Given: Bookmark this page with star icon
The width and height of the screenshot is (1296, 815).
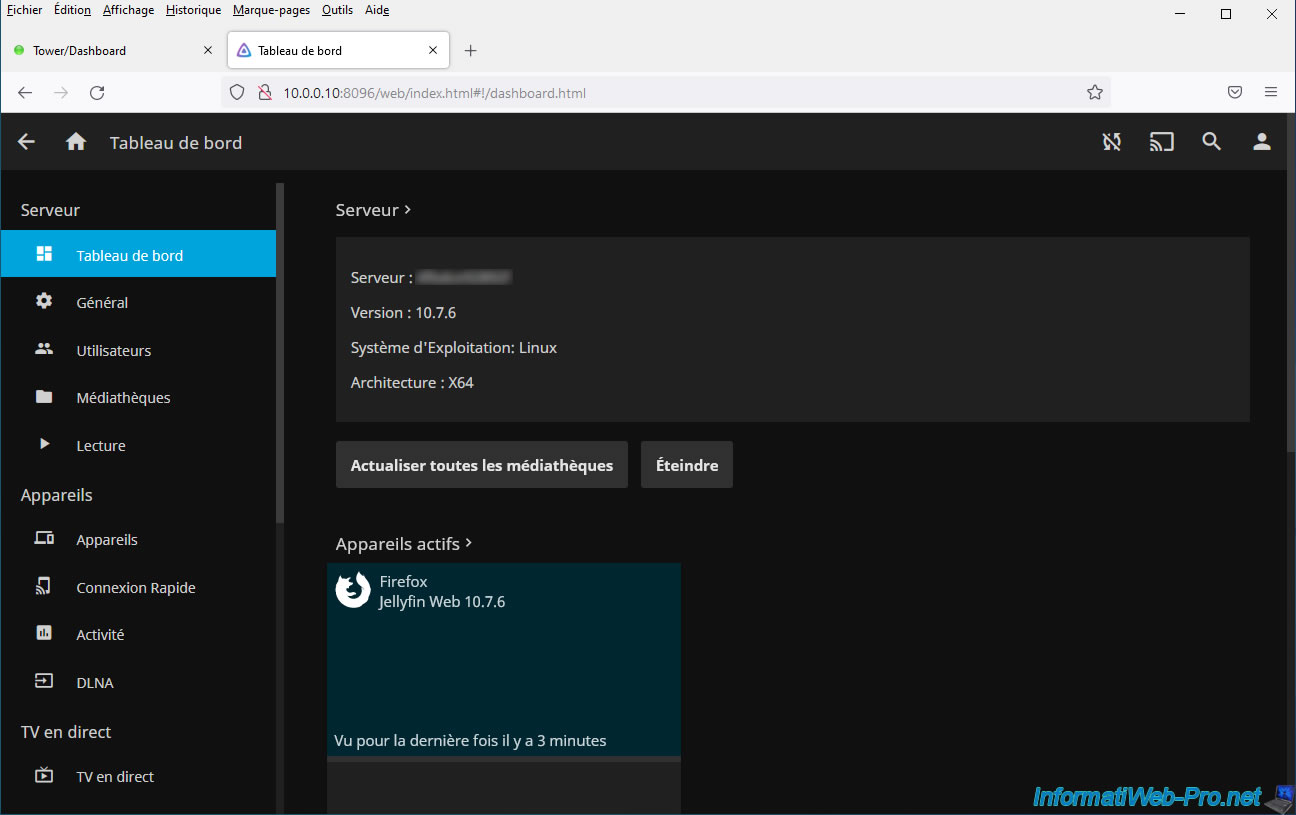Looking at the screenshot, I should 1094,93.
